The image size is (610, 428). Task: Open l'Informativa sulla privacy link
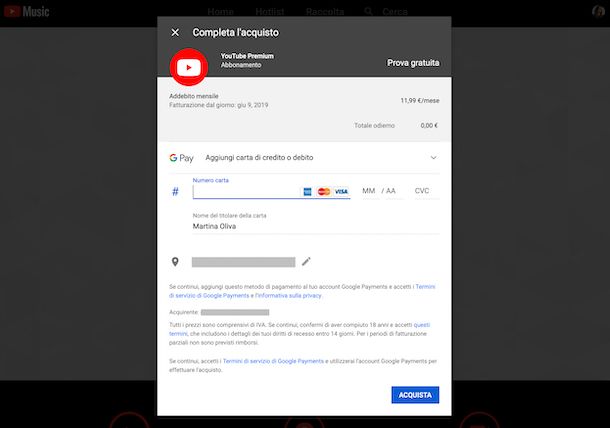click(289, 296)
